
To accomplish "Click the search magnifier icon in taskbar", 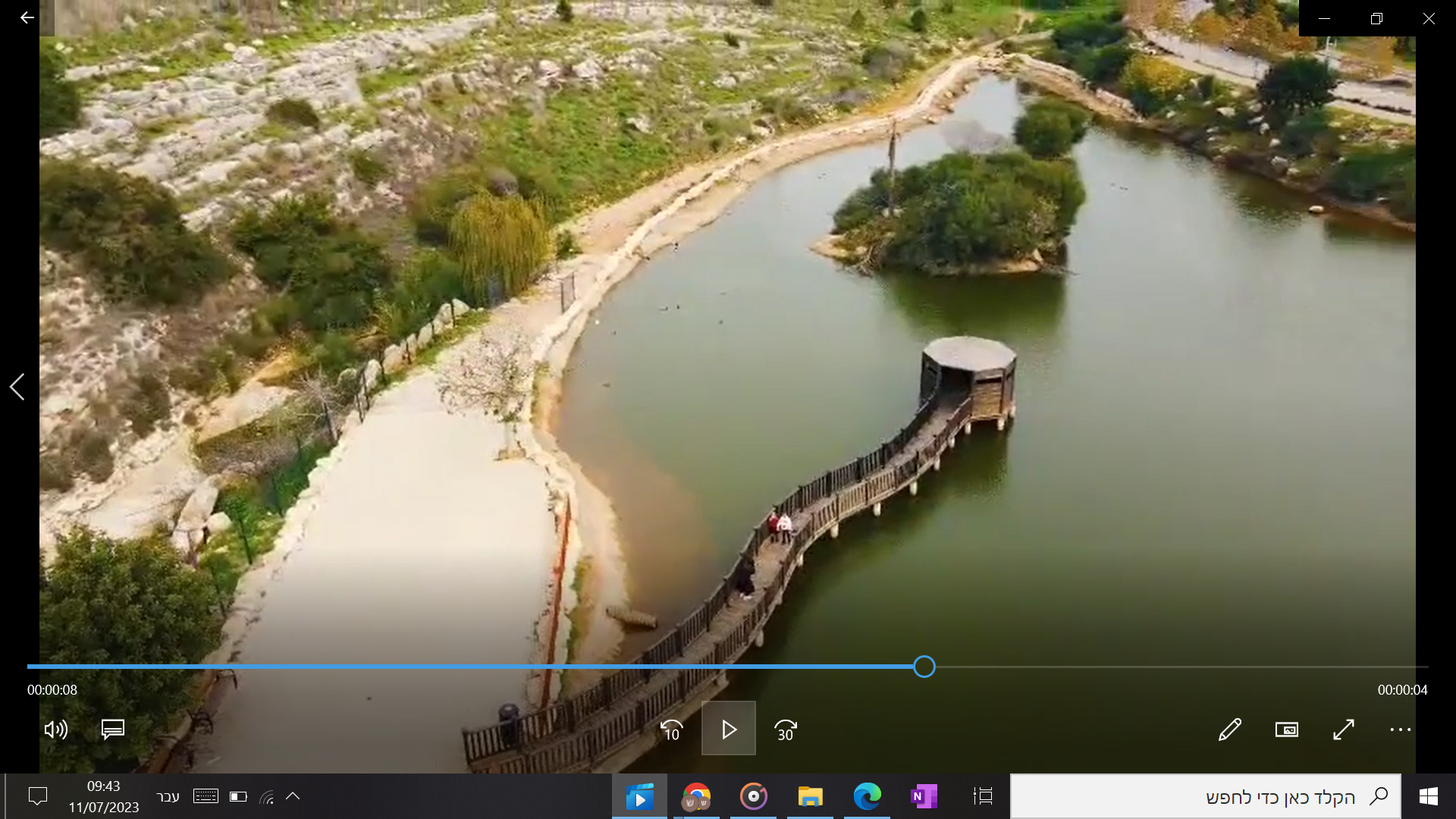I will [x=1379, y=796].
